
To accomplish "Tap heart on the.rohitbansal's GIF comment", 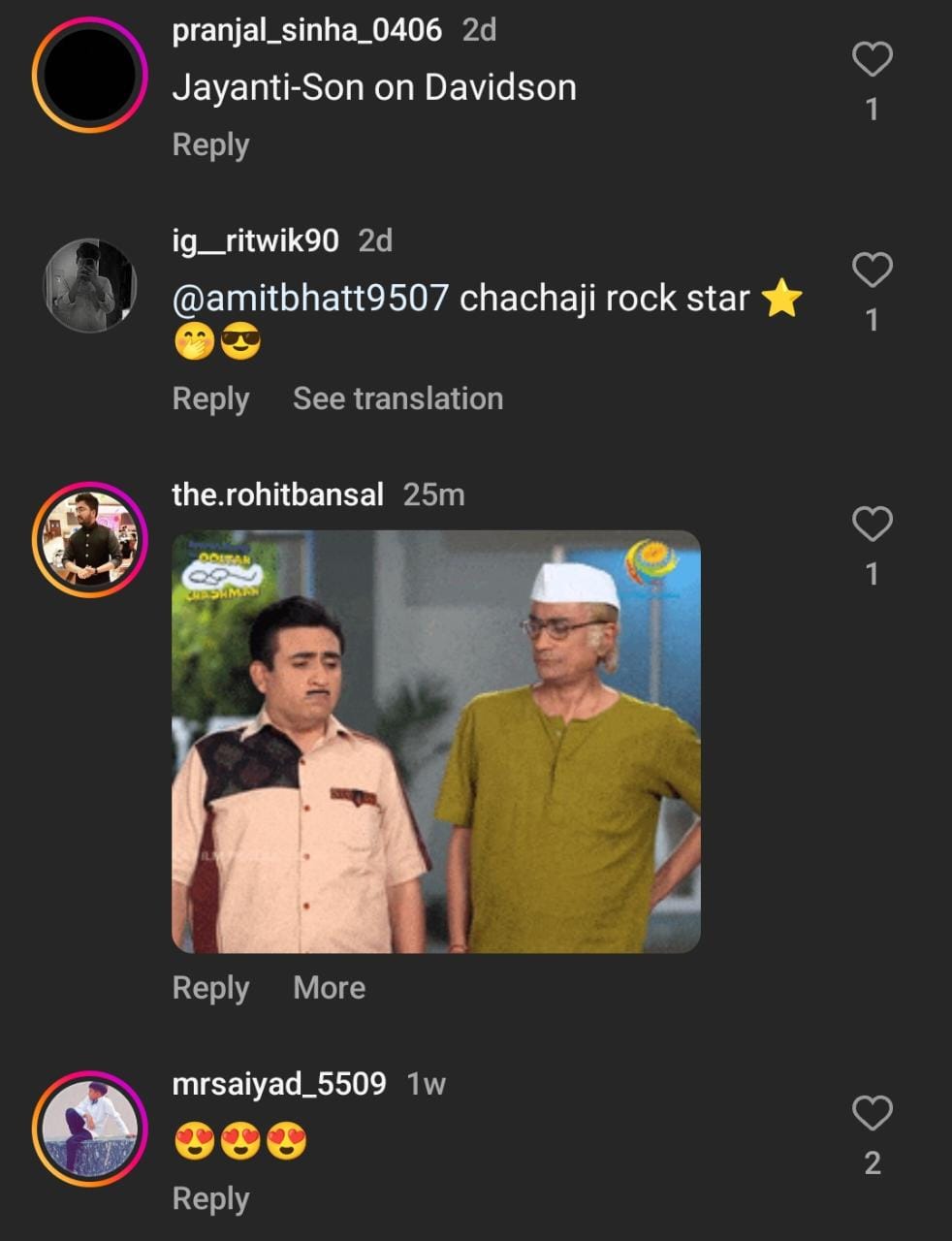I will click(x=872, y=524).
